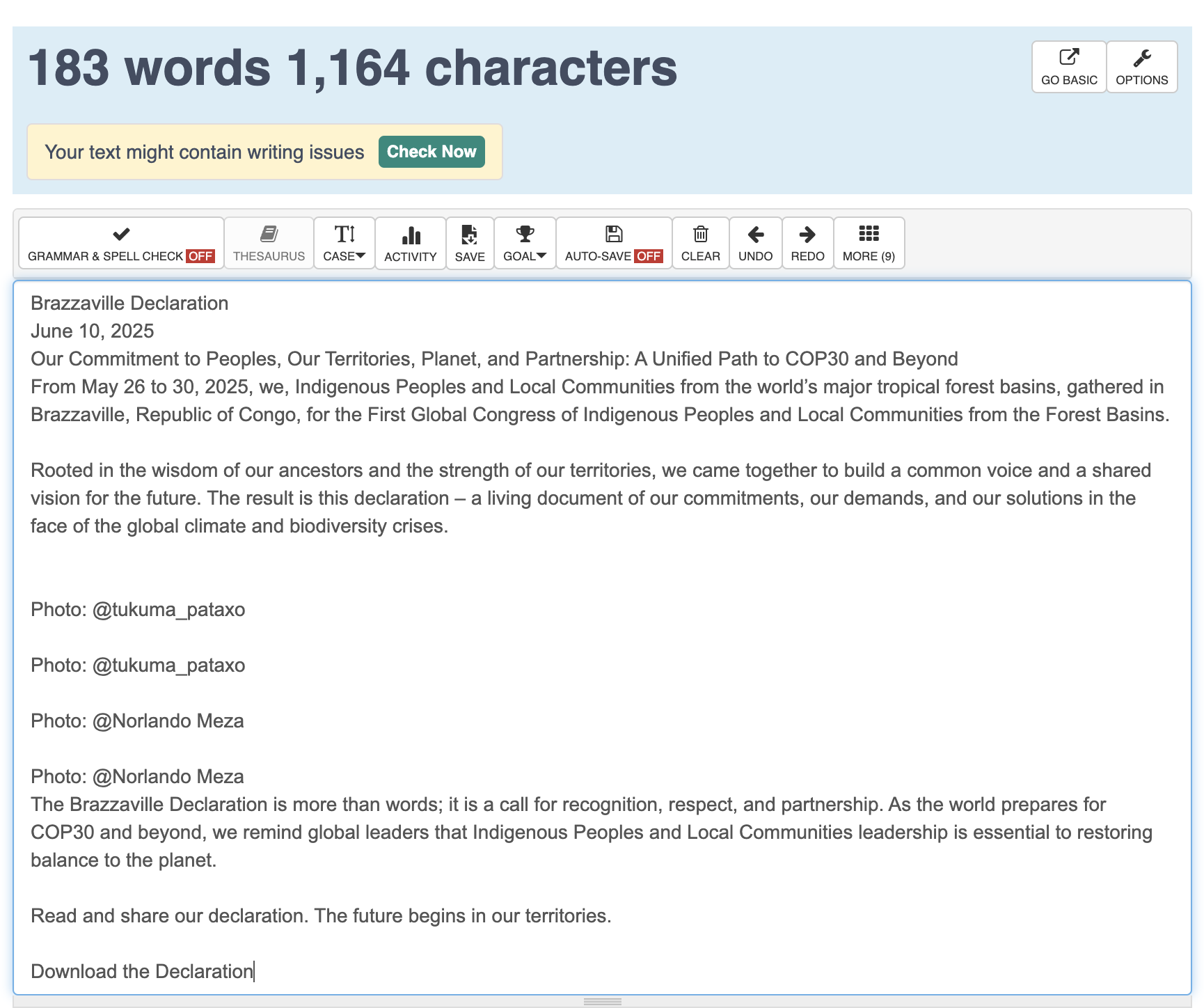Click the Options wrench icon
This screenshot has width=1204, height=1008.
tap(1141, 58)
